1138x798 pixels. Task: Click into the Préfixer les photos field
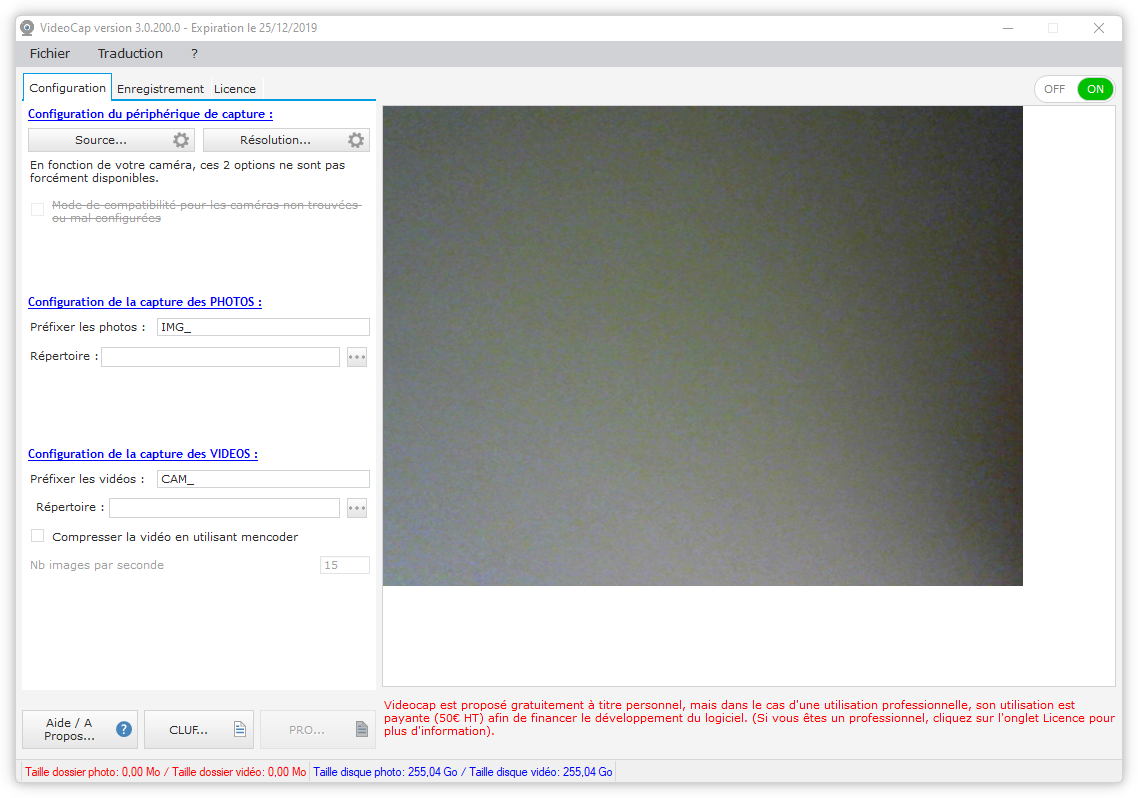click(x=263, y=327)
